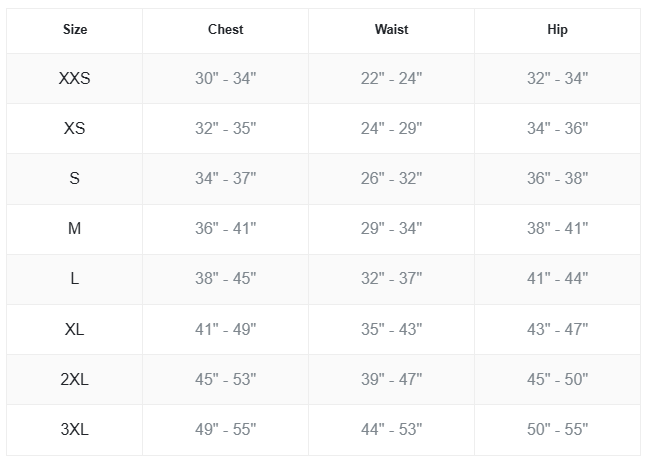Click the Size column header
This screenshot has height=462, width=649.
[75, 30]
